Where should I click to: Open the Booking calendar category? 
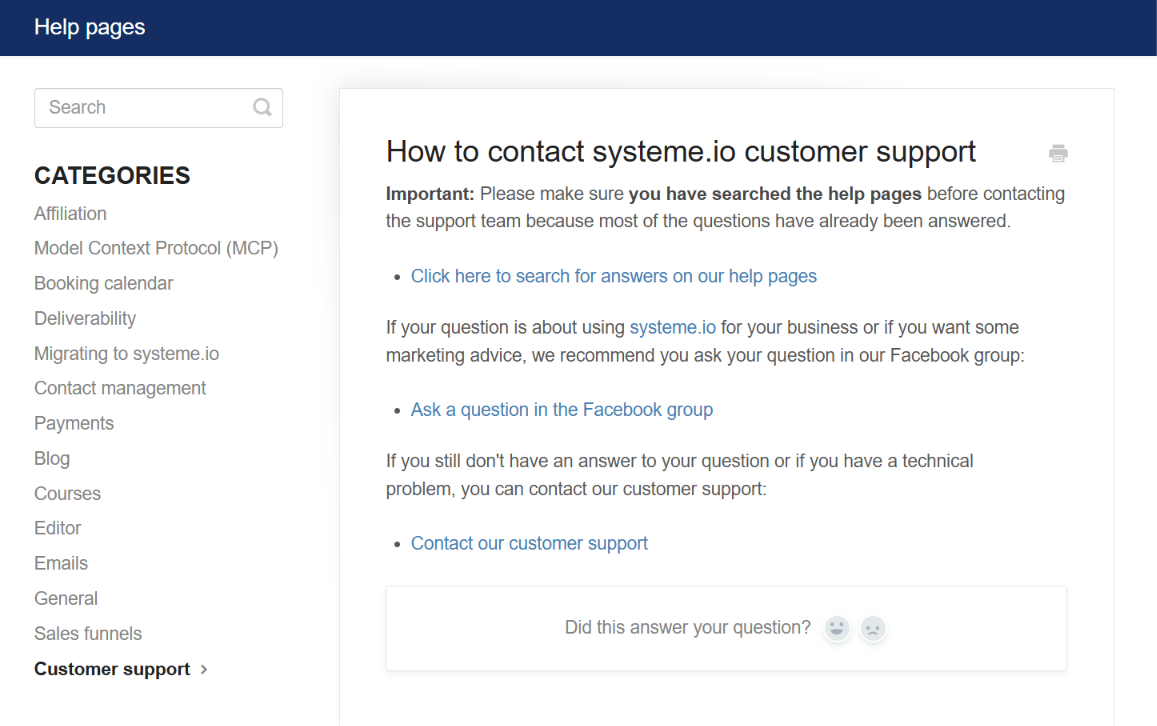103,283
